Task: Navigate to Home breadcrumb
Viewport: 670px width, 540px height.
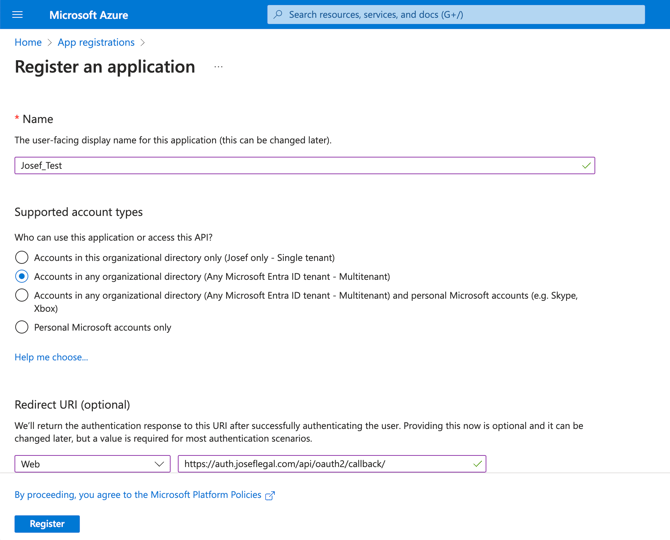Action: (x=28, y=42)
